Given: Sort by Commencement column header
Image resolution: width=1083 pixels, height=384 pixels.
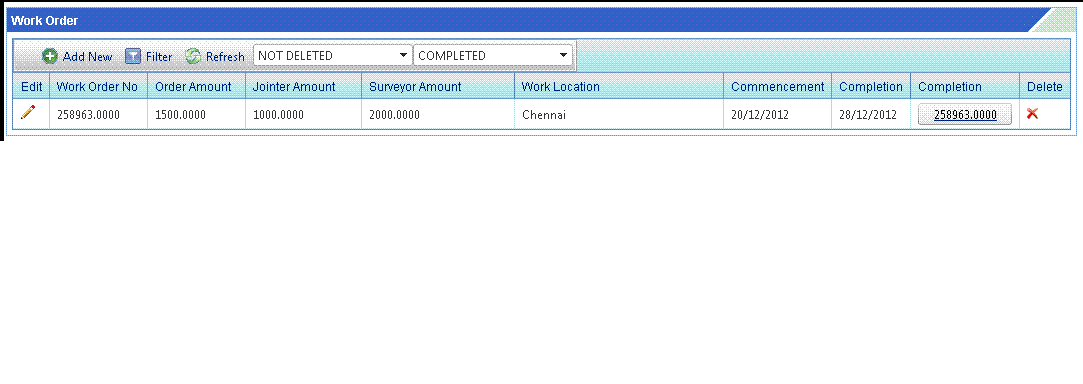Looking at the screenshot, I should 778,86.
